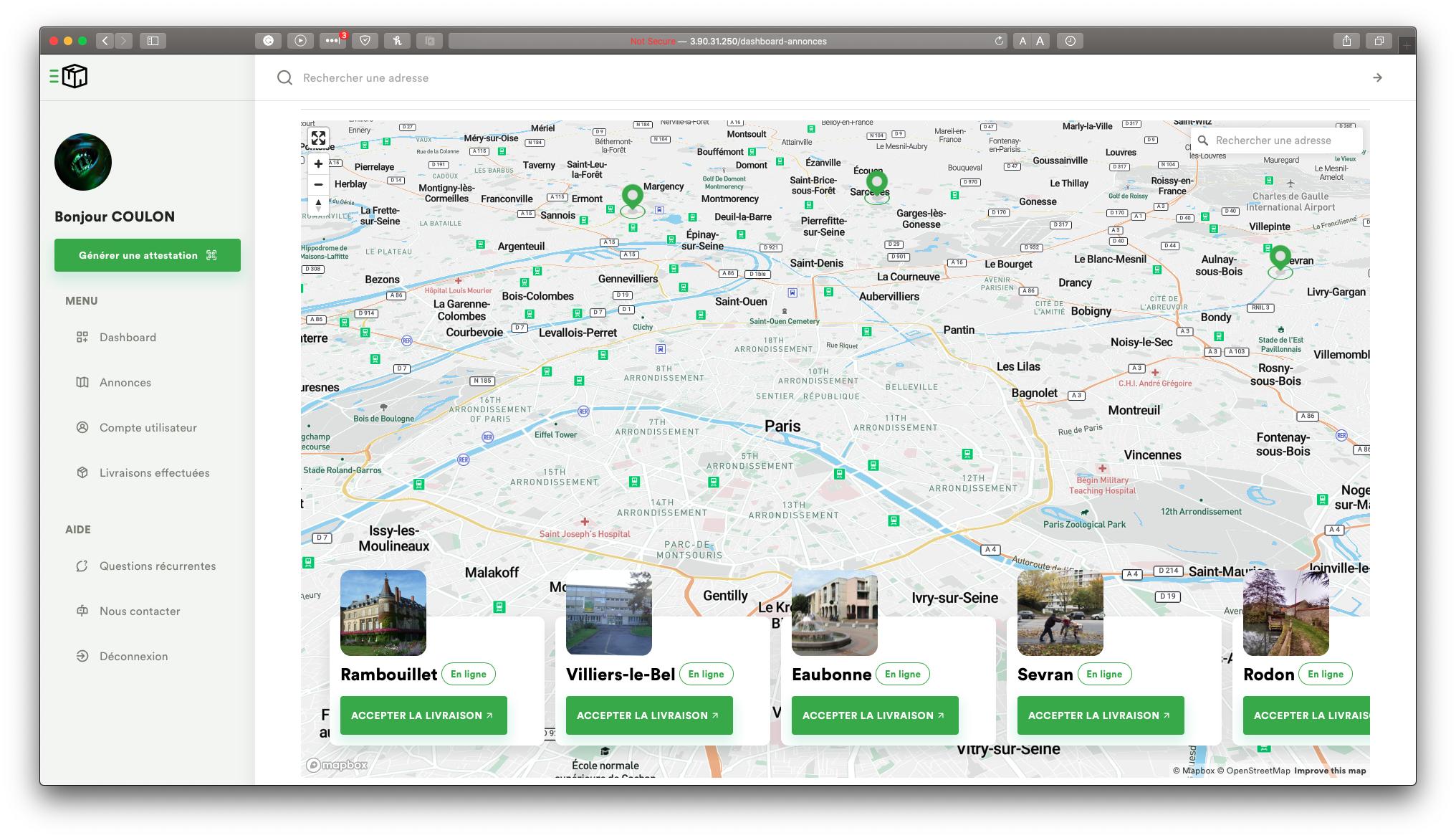Viewport: 1456px width, 838px height.
Task: Toggle Safari sidebar panel button
Action: (153, 41)
